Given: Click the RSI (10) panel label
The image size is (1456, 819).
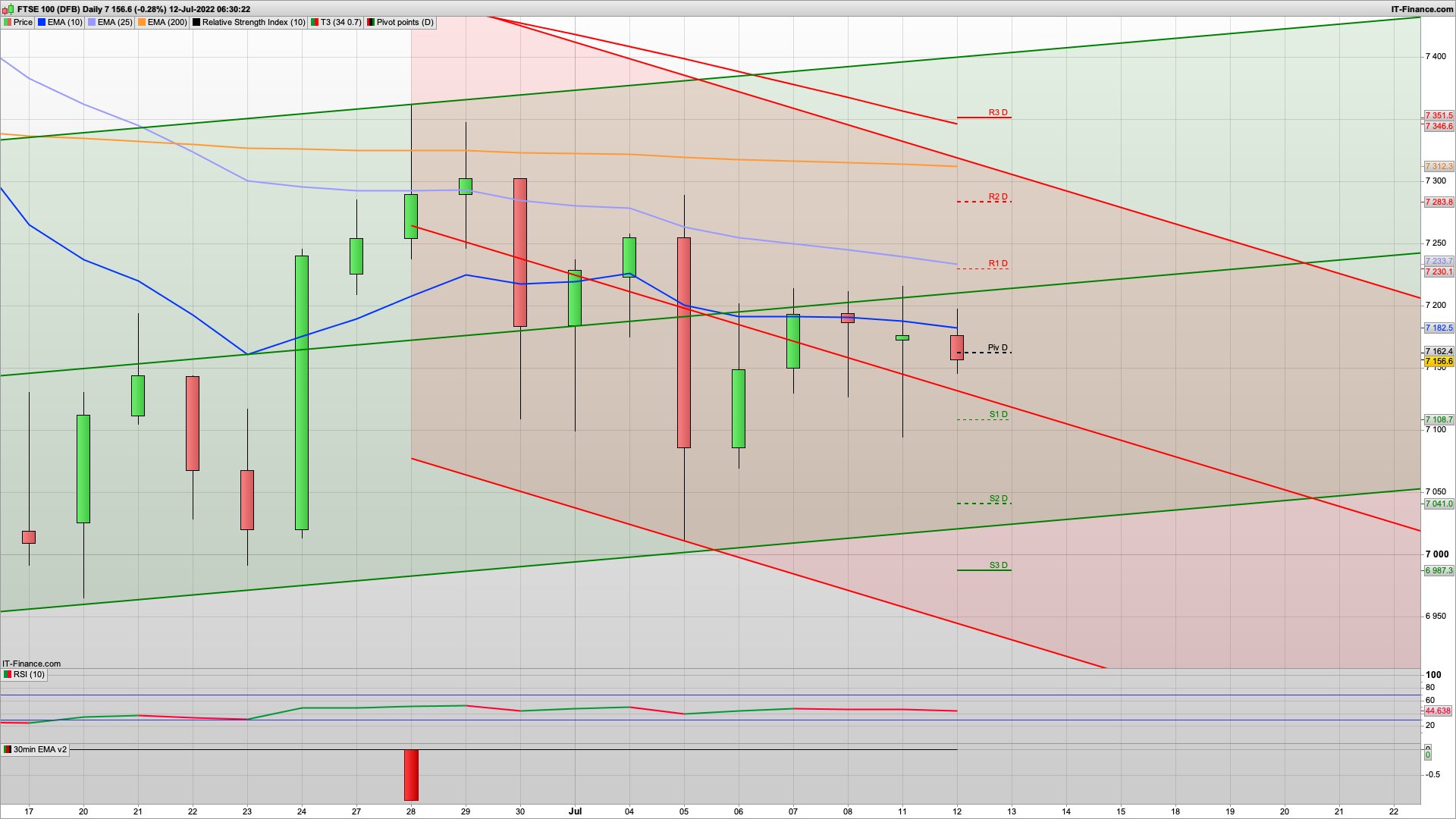Looking at the screenshot, I should tap(29, 674).
